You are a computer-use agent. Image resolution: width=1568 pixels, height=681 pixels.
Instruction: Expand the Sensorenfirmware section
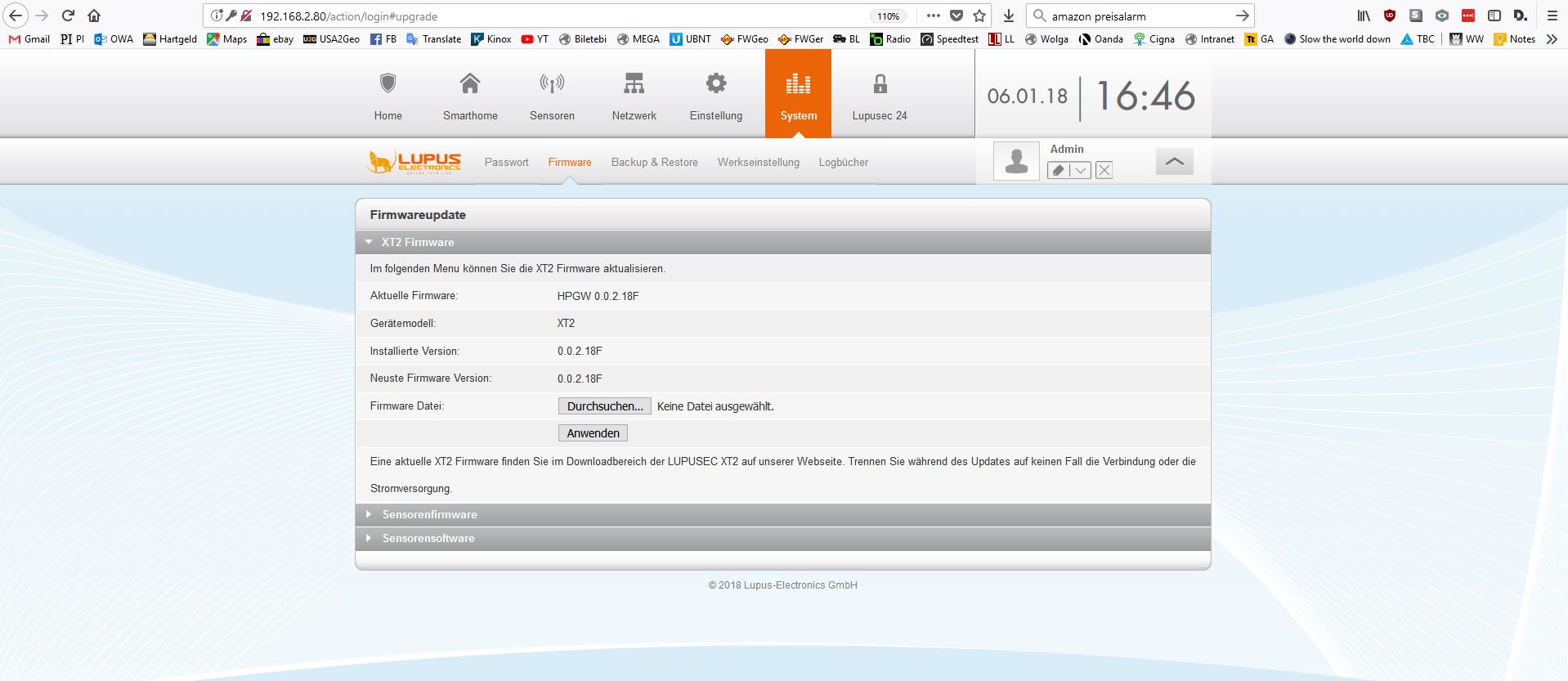429,514
